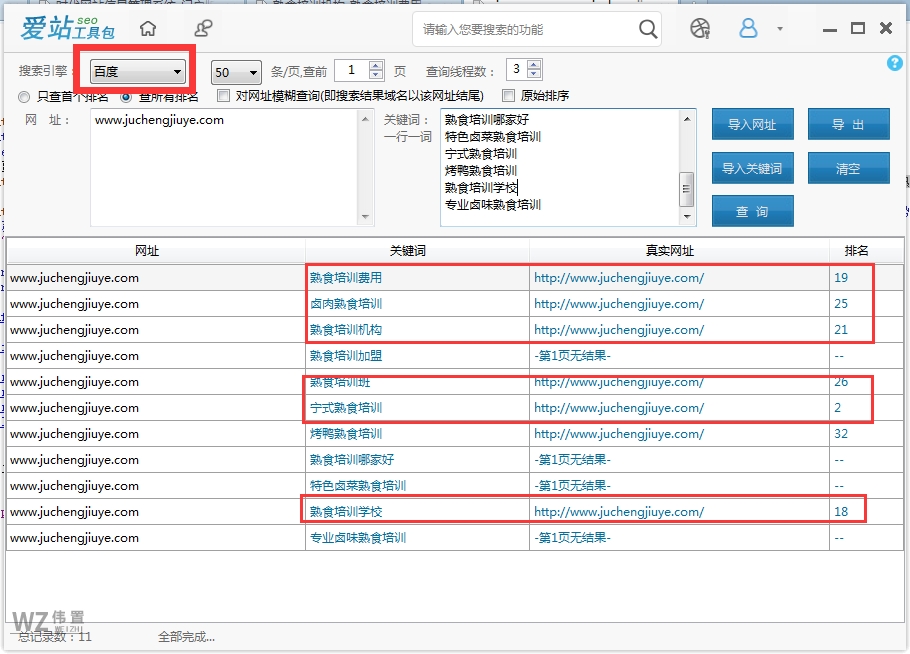Click the Home icon in the top toolbar
Viewport: 910px width, 654px height.
pyautogui.click(x=148, y=28)
